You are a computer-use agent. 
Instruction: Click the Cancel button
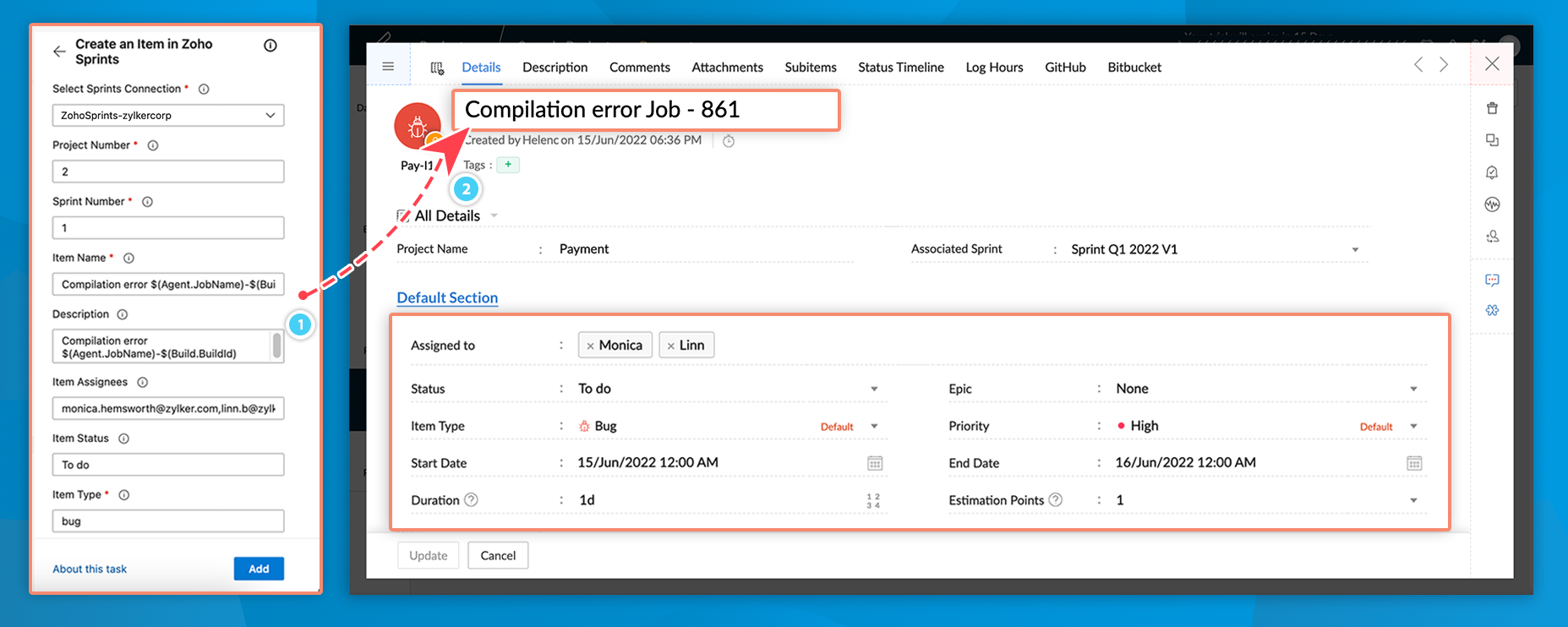point(498,555)
